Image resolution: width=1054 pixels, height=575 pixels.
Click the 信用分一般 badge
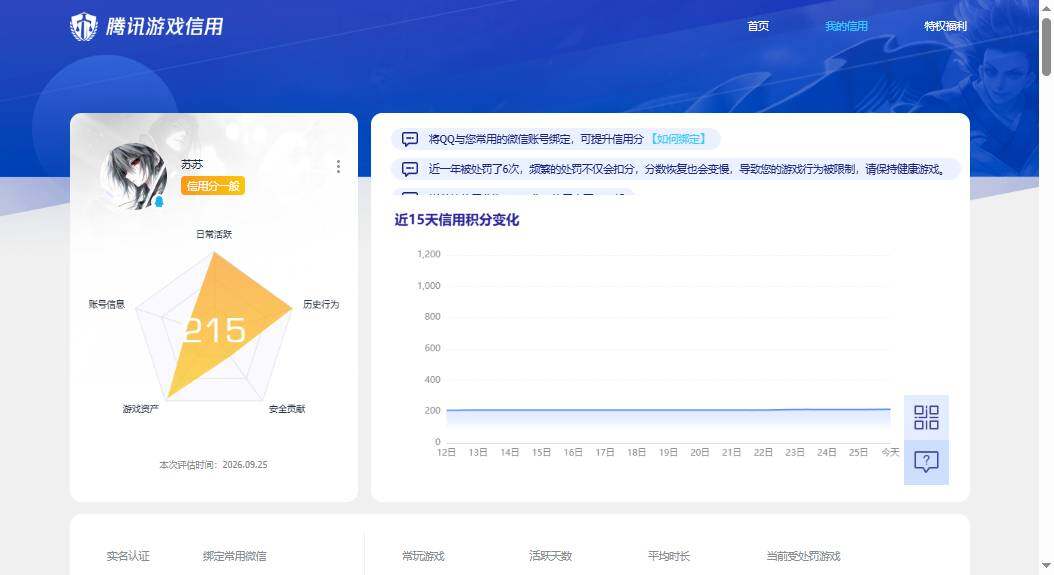[212, 186]
